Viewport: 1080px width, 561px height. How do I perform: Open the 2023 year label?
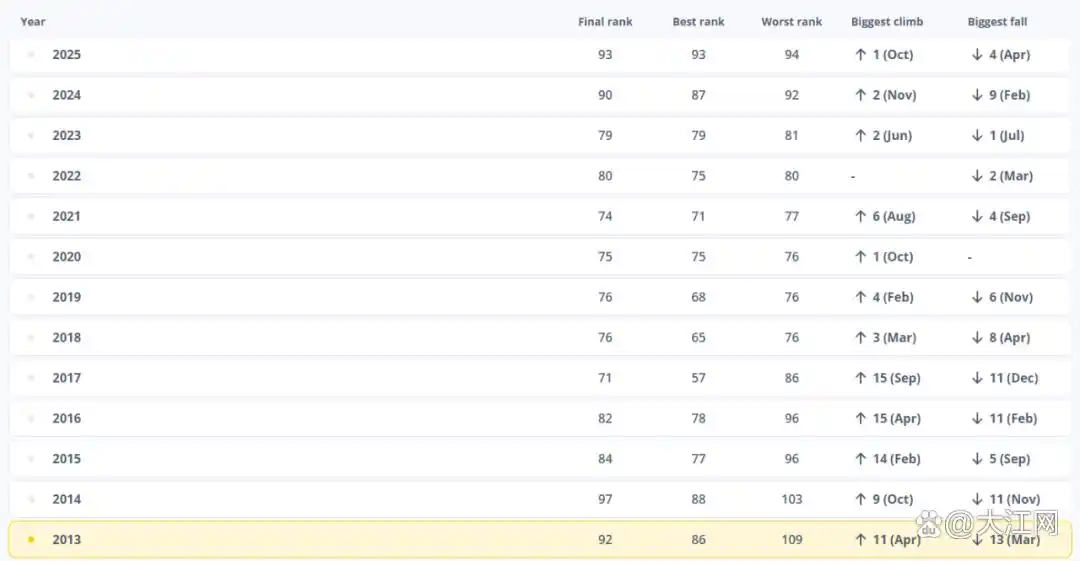pos(67,136)
